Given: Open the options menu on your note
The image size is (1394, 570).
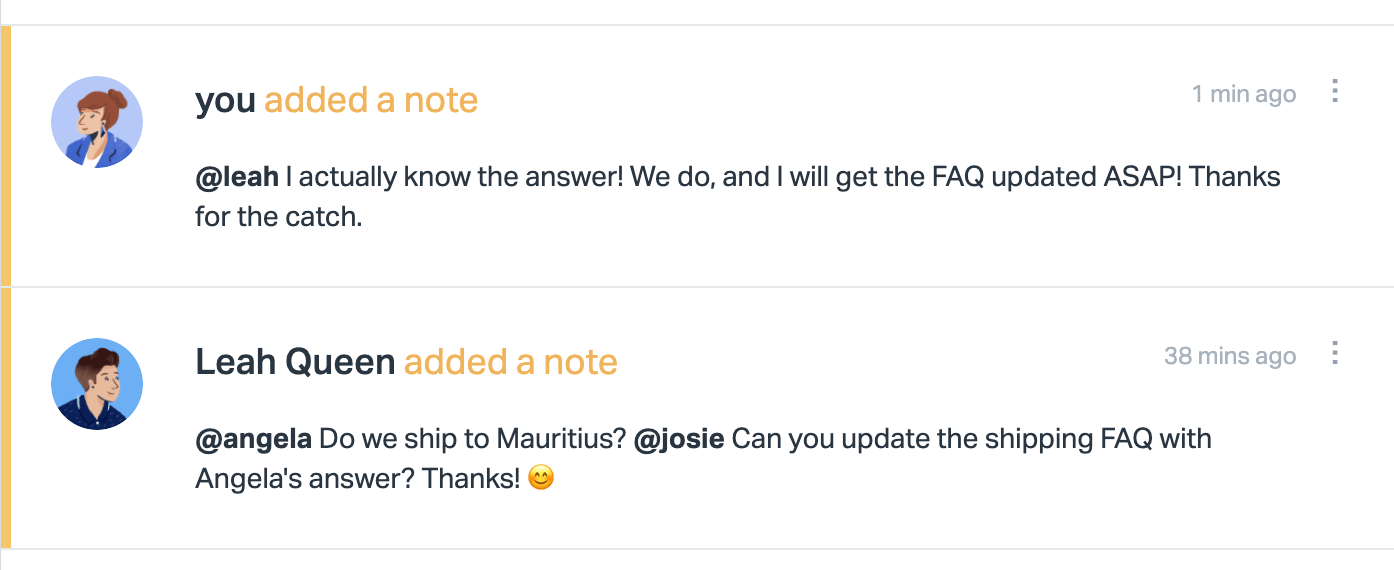Looking at the screenshot, I should pyautogui.click(x=1334, y=92).
